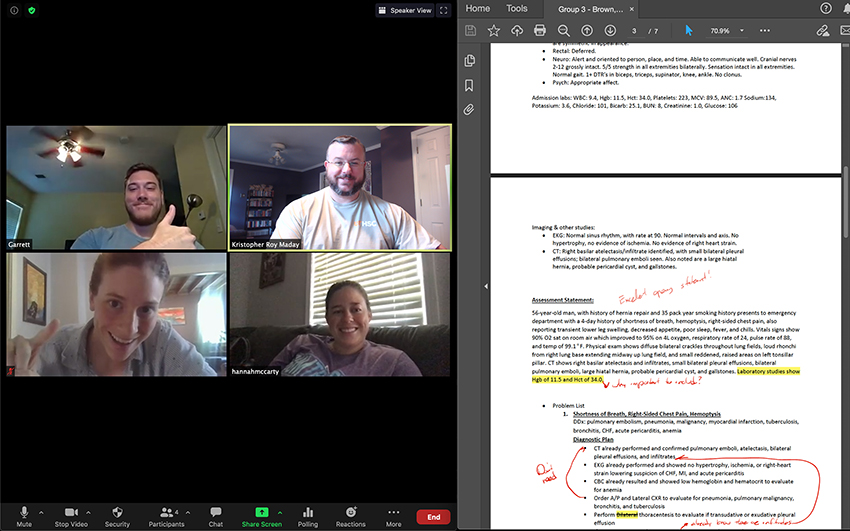Image resolution: width=850 pixels, height=531 pixels.
Task: Click Acrobat vertical scrollbar thumb
Action: [846, 201]
